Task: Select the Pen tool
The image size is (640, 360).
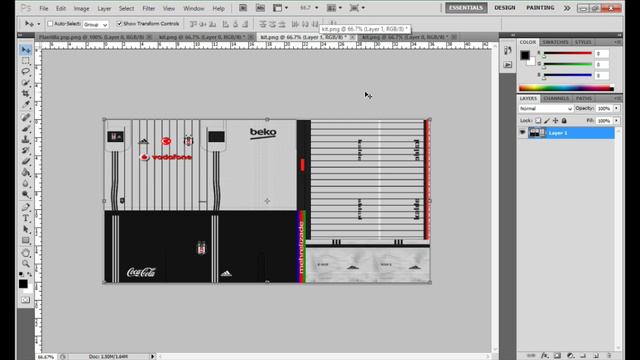Action: coord(26,207)
